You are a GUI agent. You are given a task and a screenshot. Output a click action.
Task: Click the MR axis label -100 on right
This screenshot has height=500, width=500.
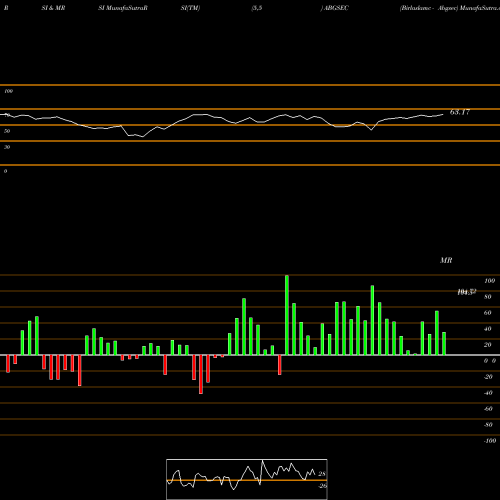point(490,441)
